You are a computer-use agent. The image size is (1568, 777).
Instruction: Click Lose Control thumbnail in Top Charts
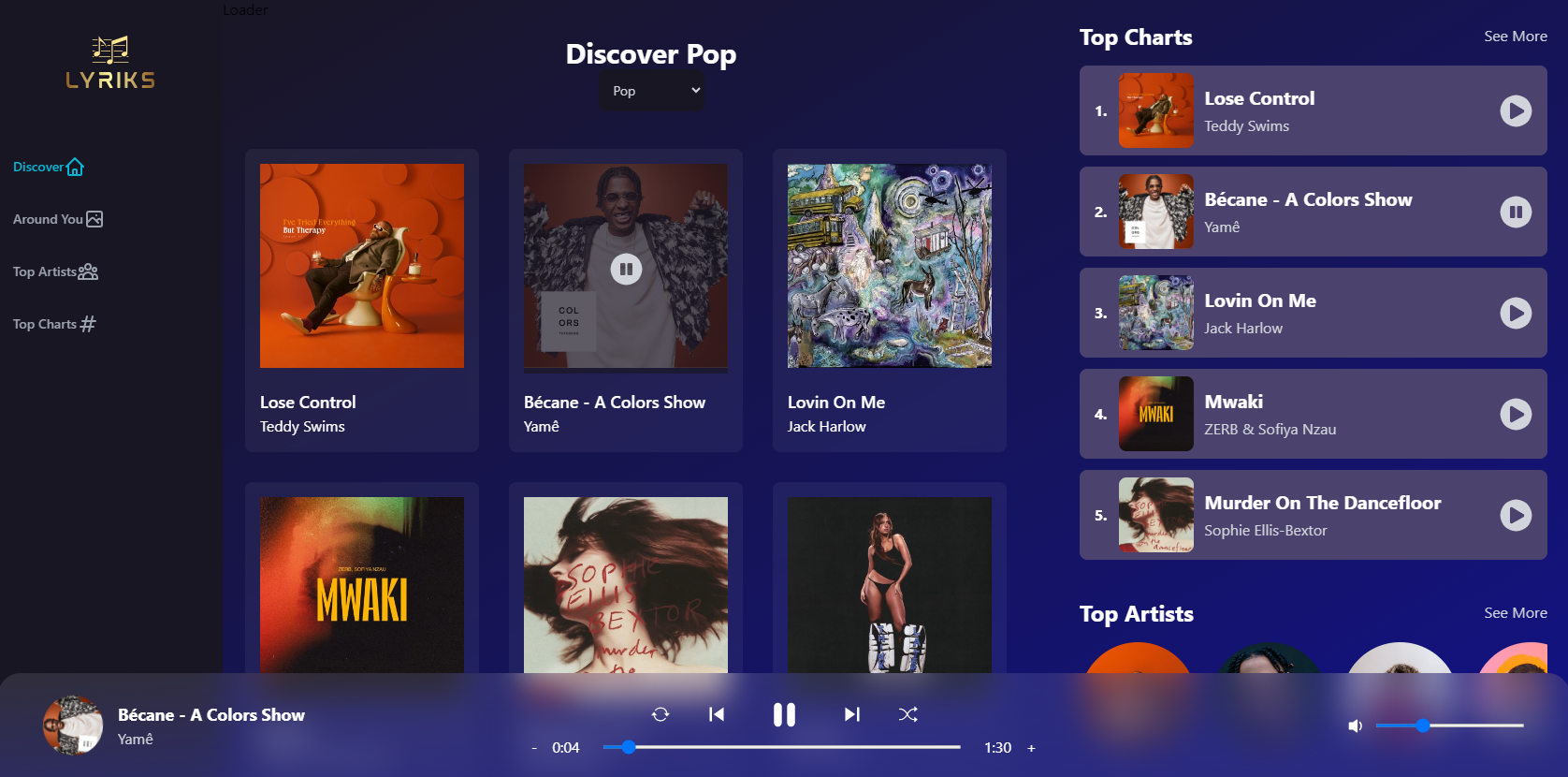[x=1156, y=110]
